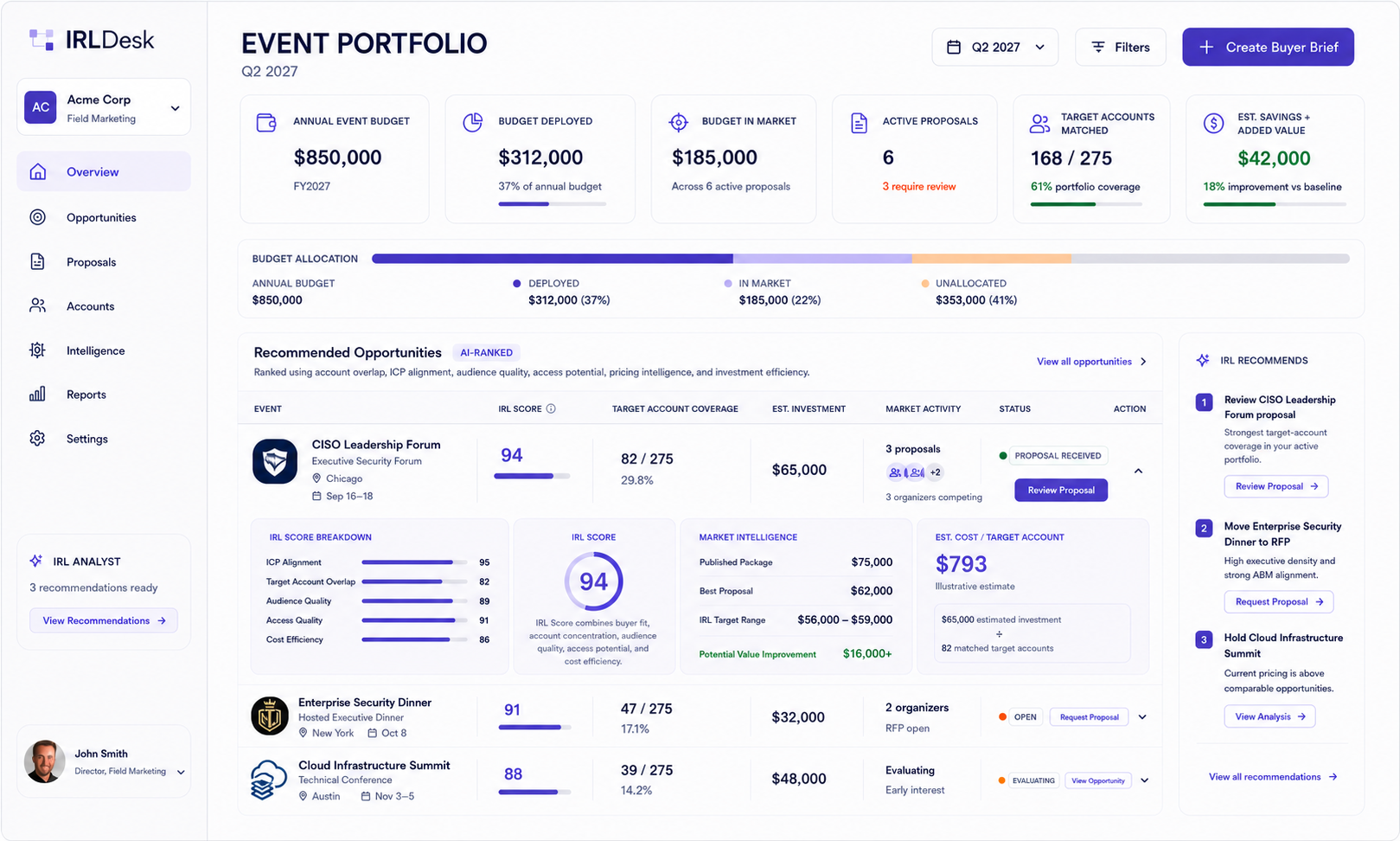Click the Settings gear icon in sidebar
Screen dimensions: 1400x841
pos(38,439)
